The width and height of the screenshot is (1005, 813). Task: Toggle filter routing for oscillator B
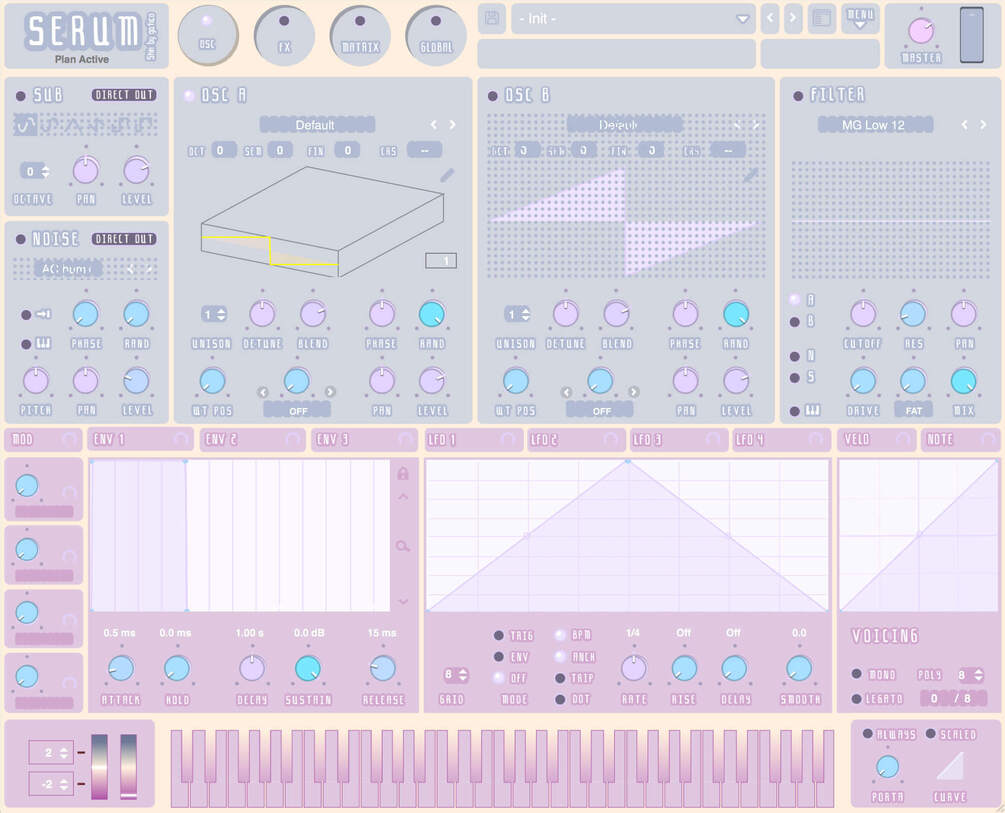795,322
